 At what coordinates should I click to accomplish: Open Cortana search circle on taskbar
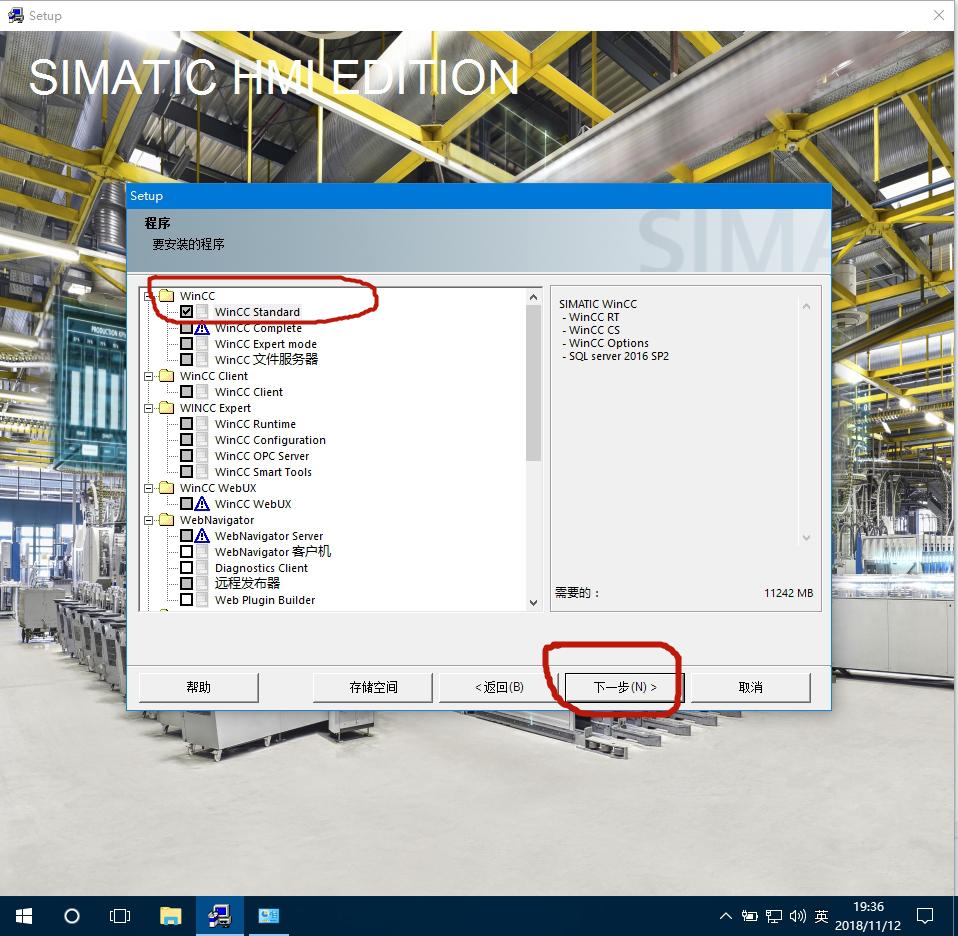(72, 915)
